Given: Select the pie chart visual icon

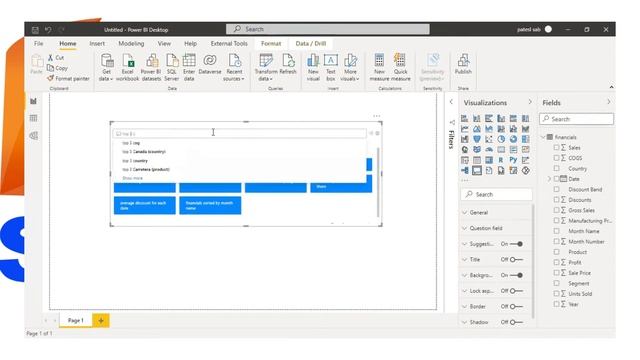Looking at the screenshot, I should [x=501, y=139].
